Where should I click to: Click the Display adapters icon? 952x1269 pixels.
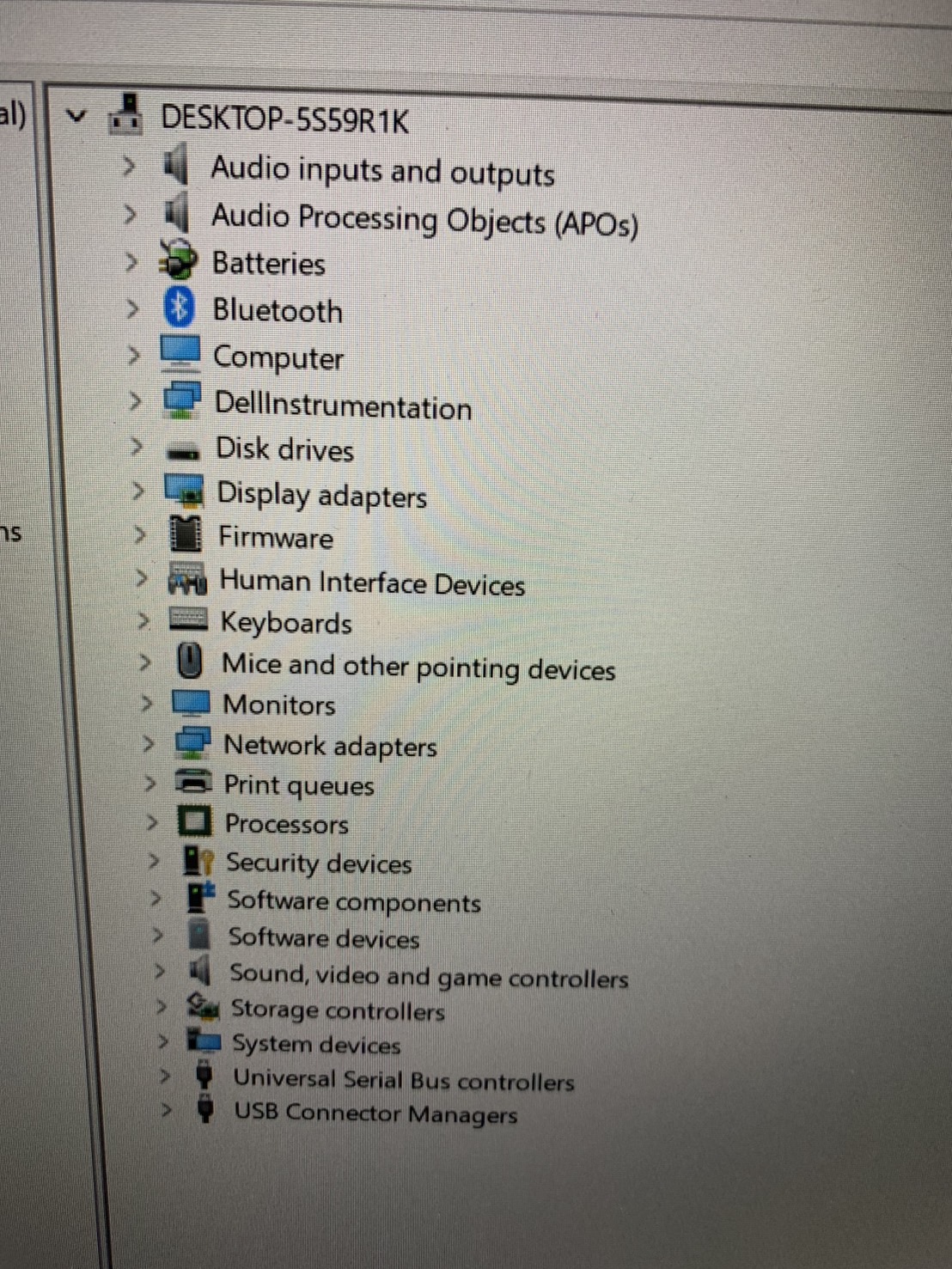(x=184, y=491)
